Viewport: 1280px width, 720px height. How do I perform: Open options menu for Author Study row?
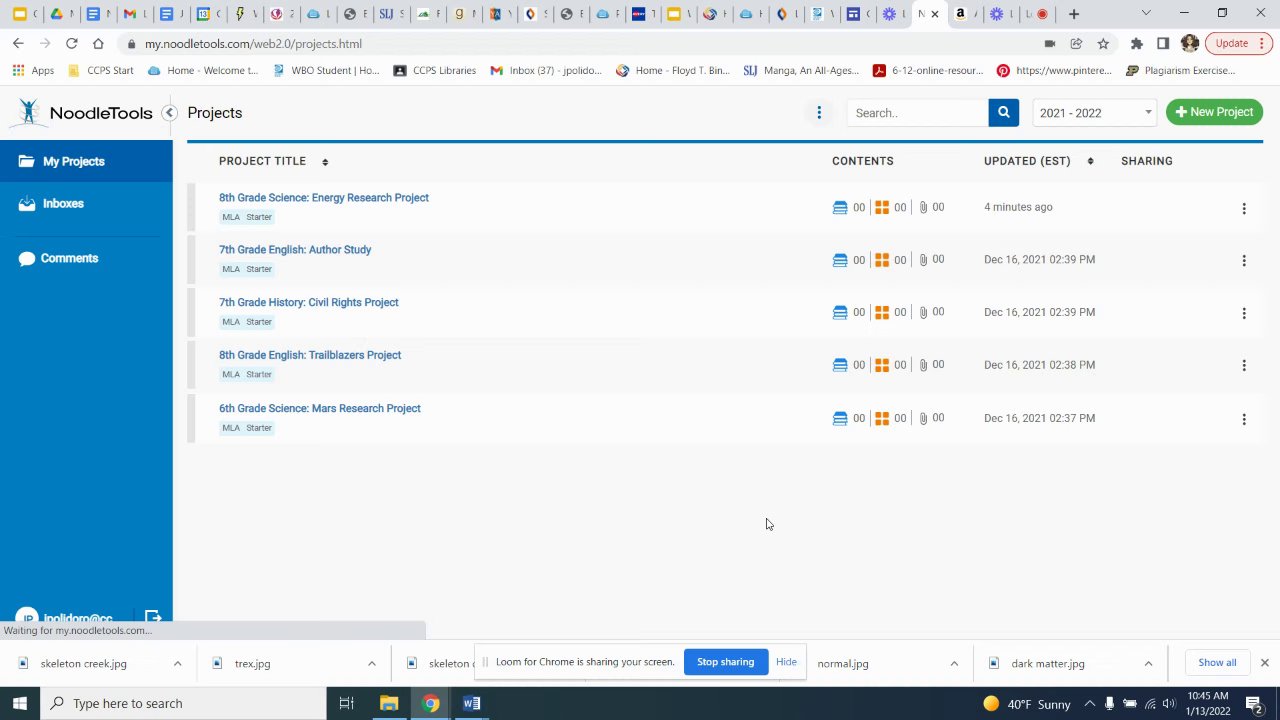pos(1244,260)
